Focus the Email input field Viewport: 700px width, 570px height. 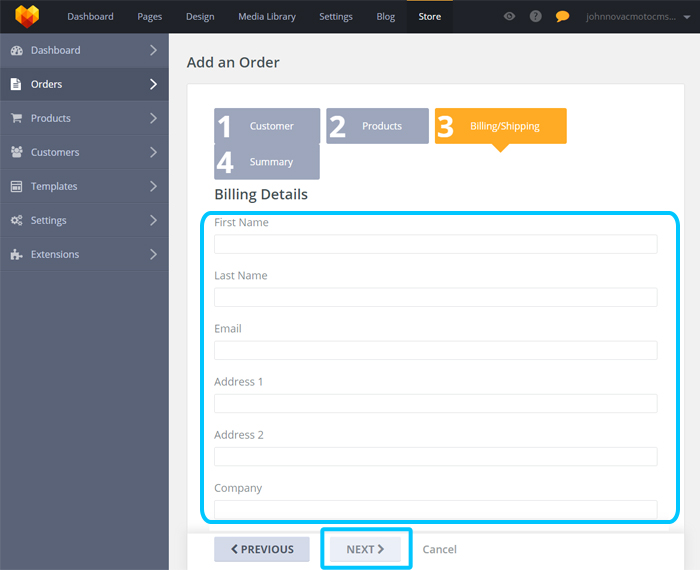436,350
